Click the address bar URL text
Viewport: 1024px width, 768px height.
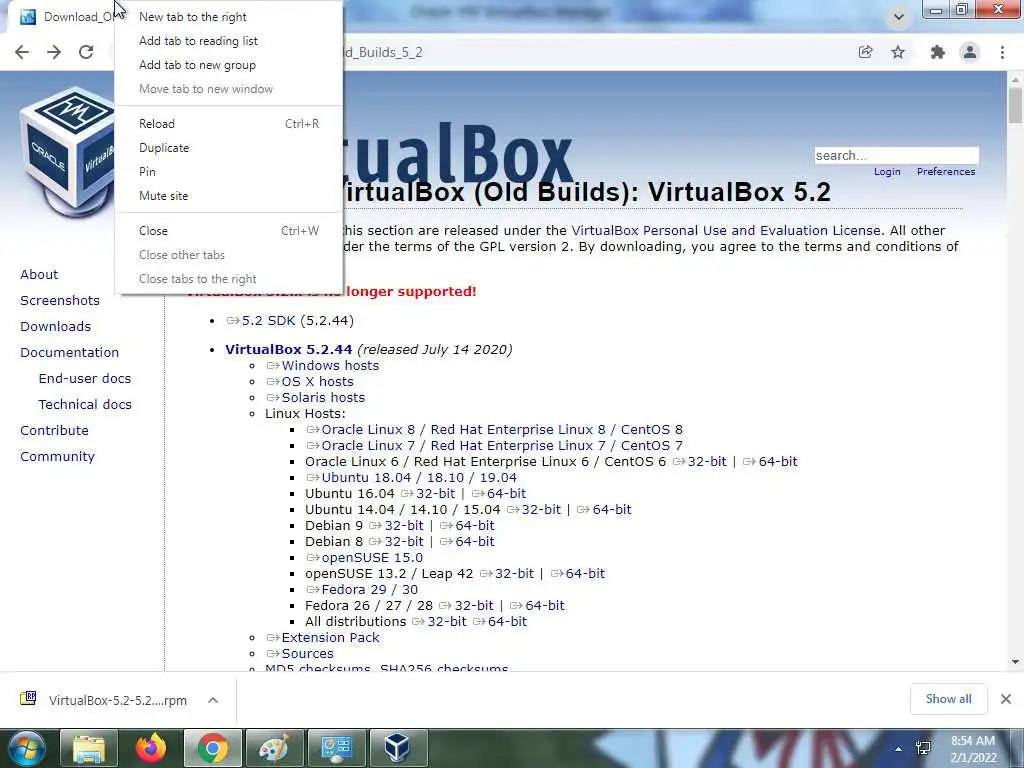click(x=383, y=52)
